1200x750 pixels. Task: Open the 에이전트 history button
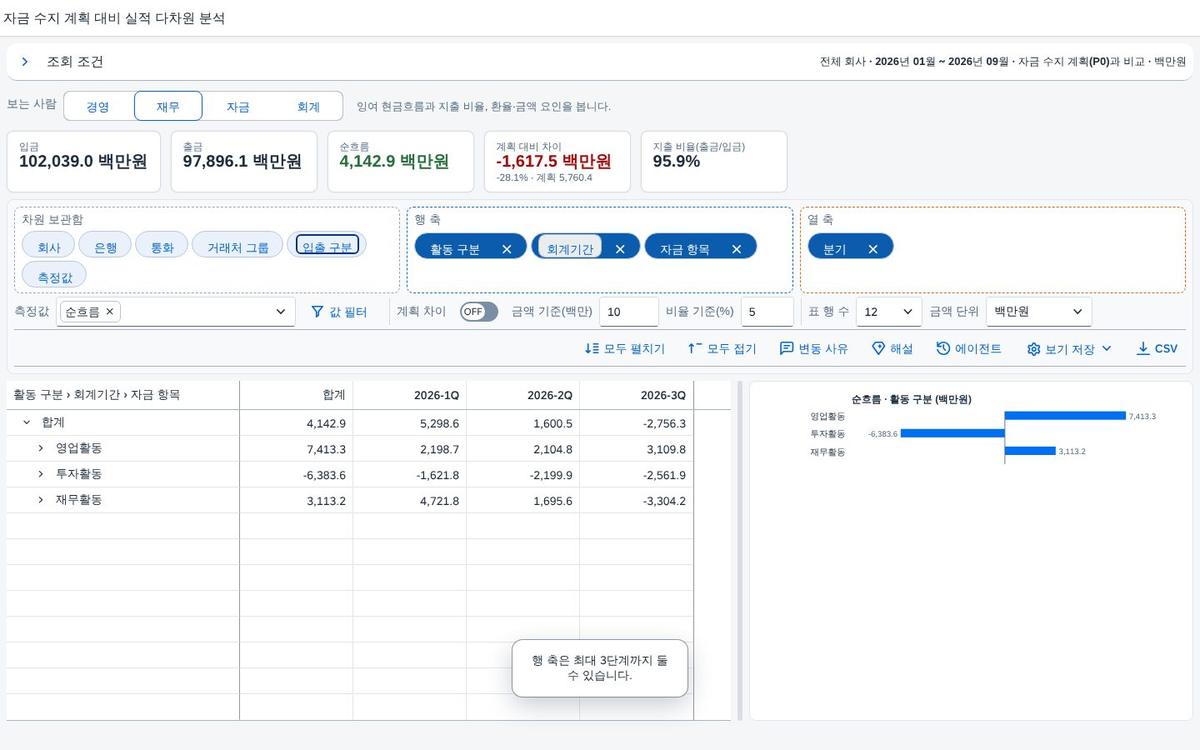point(969,349)
